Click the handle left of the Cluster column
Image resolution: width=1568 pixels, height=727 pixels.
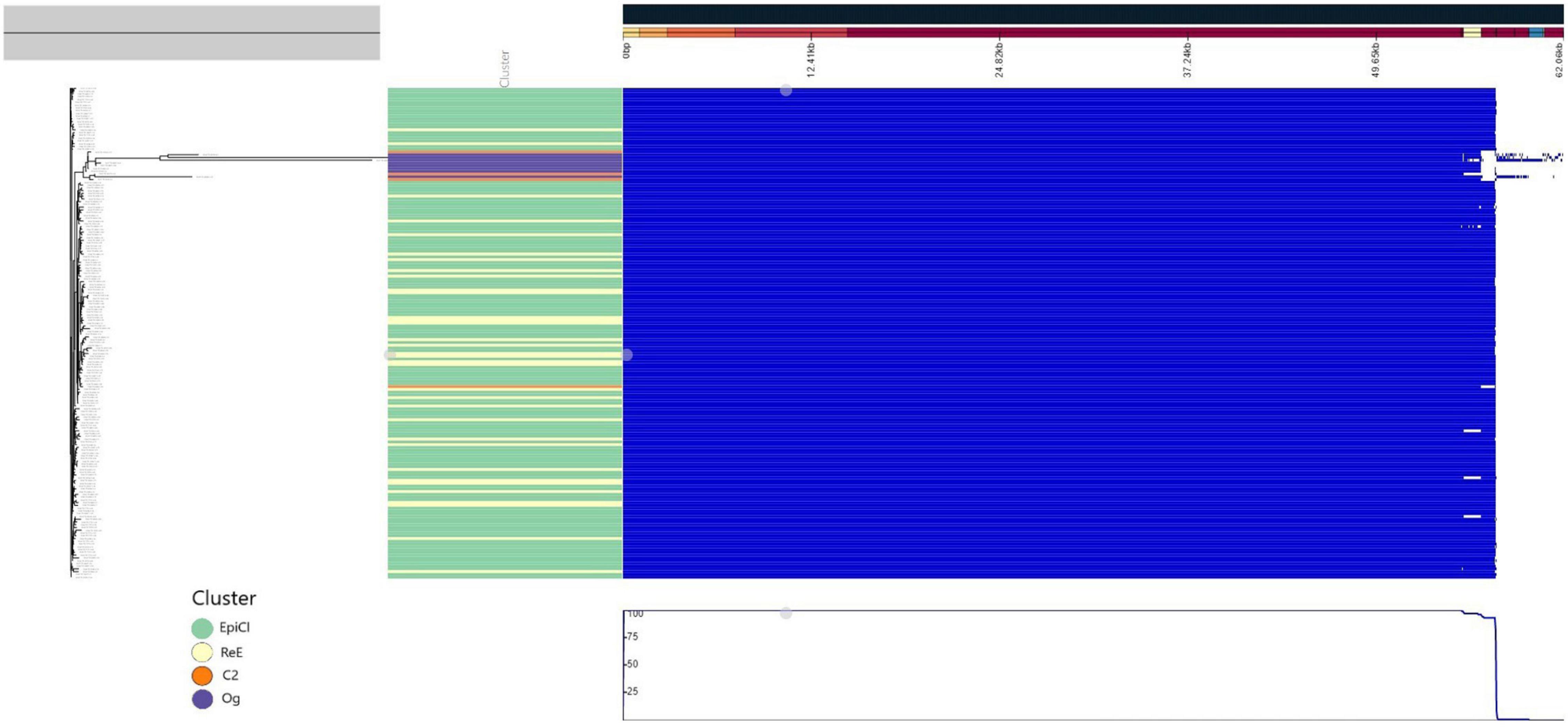389,354
